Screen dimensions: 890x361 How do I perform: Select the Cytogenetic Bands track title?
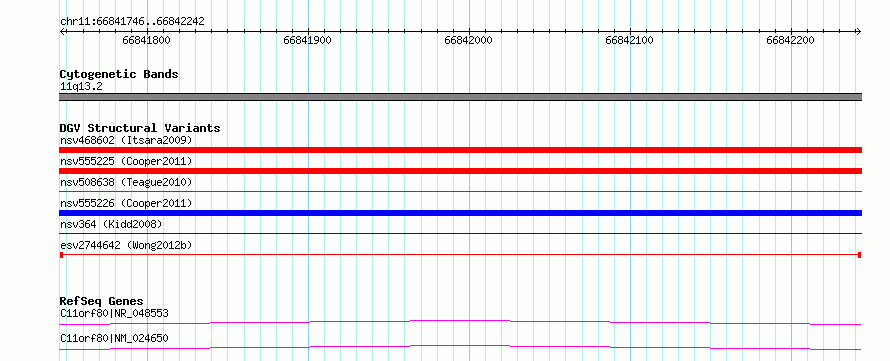[119, 74]
